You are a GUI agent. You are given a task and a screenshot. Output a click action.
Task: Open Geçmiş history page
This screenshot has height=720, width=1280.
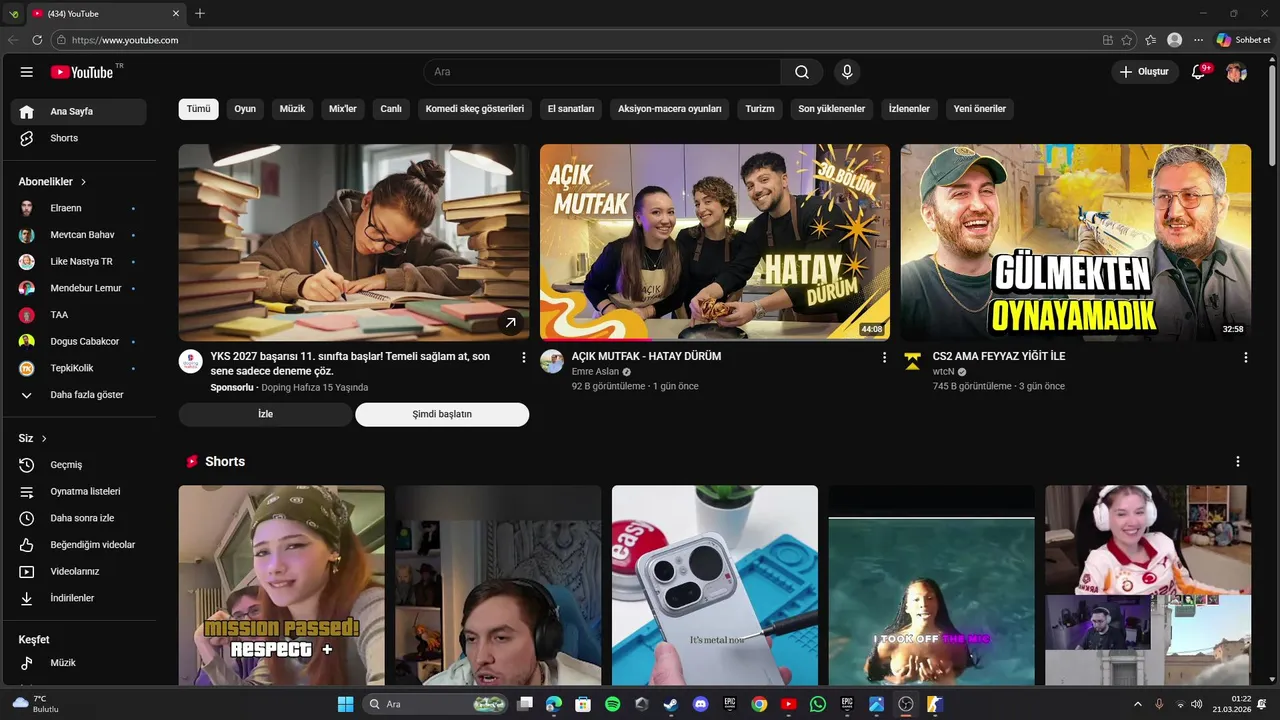[x=79, y=465]
